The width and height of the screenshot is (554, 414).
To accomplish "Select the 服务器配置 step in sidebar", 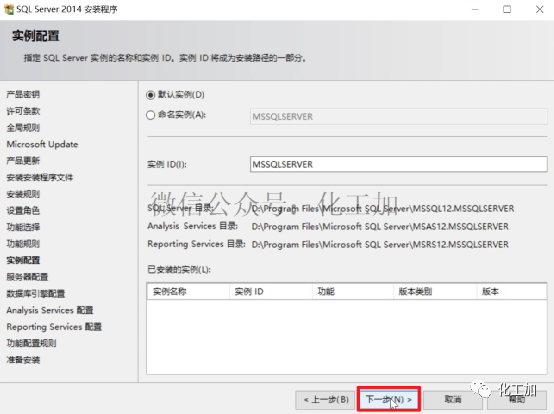I will (x=27, y=277).
